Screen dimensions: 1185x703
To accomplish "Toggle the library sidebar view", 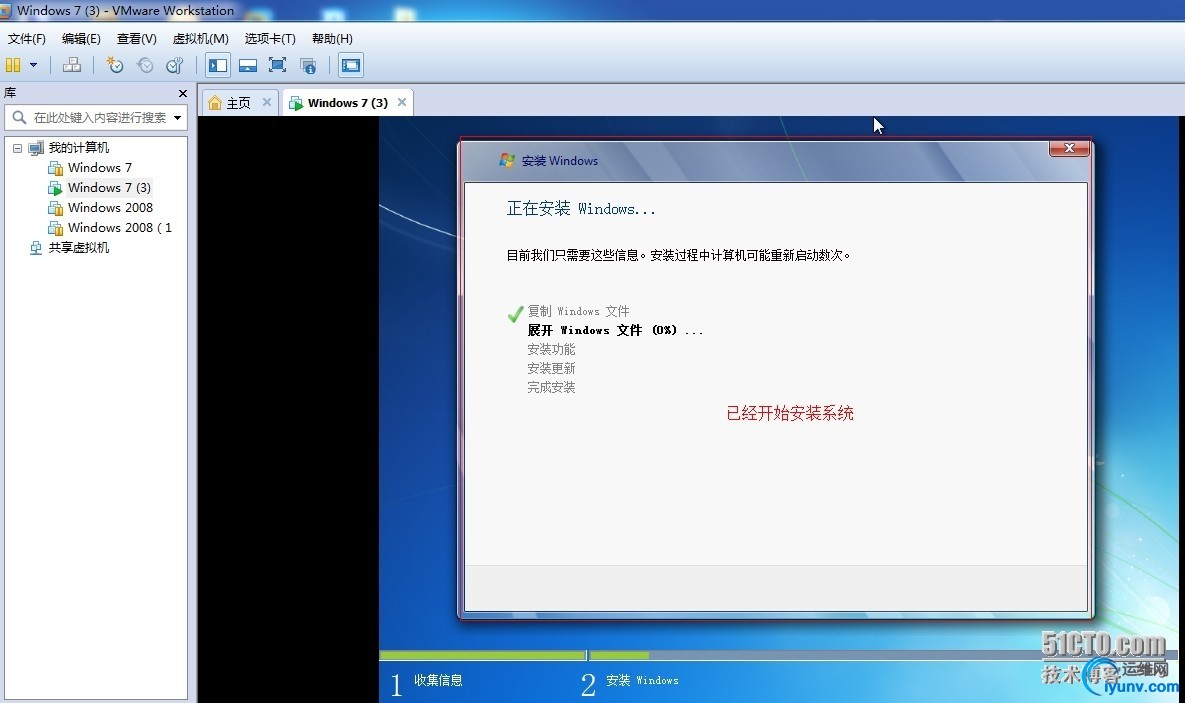I will coord(218,65).
